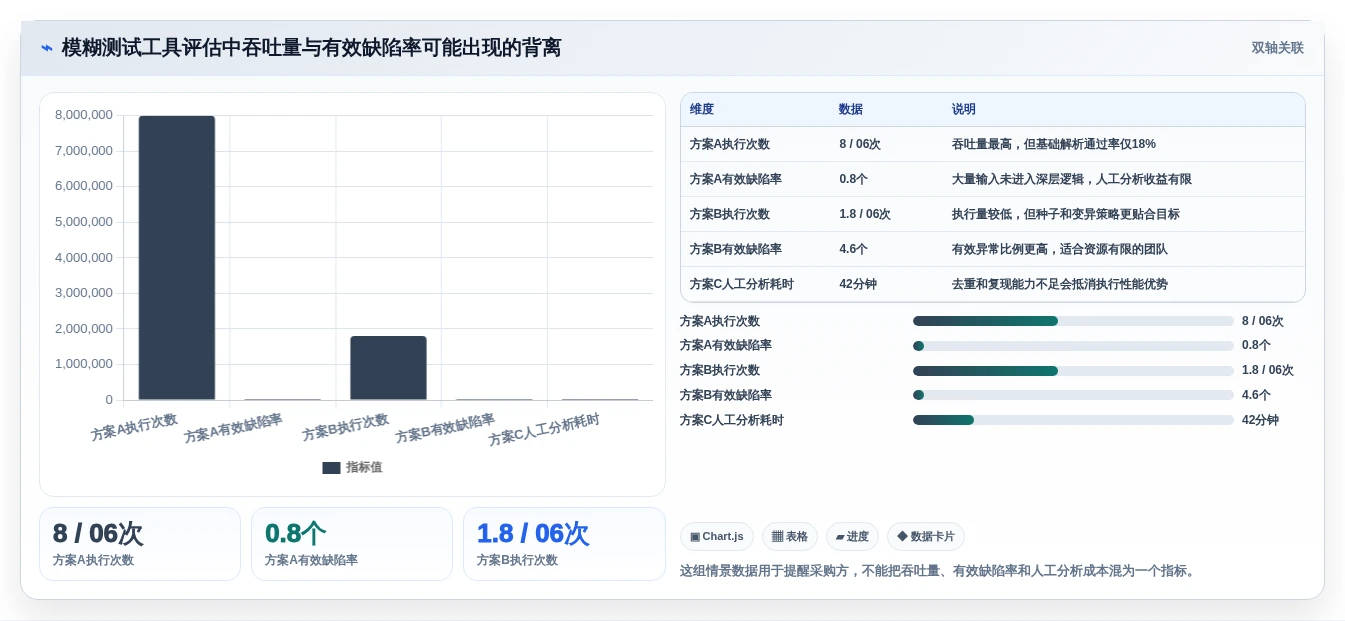This screenshot has height=621, width=1345.
Task: Click table cell 方案B执行次数
Action: point(730,214)
